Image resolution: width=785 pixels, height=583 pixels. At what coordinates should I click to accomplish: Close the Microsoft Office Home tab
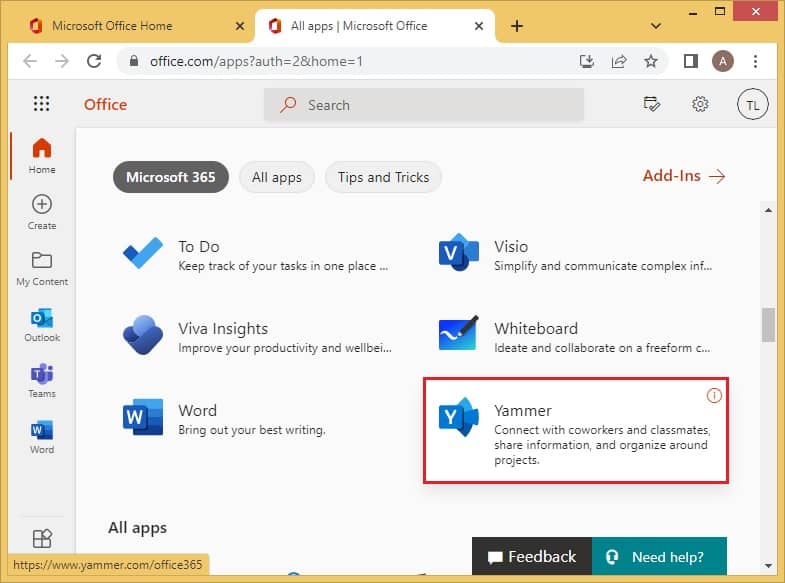240,26
